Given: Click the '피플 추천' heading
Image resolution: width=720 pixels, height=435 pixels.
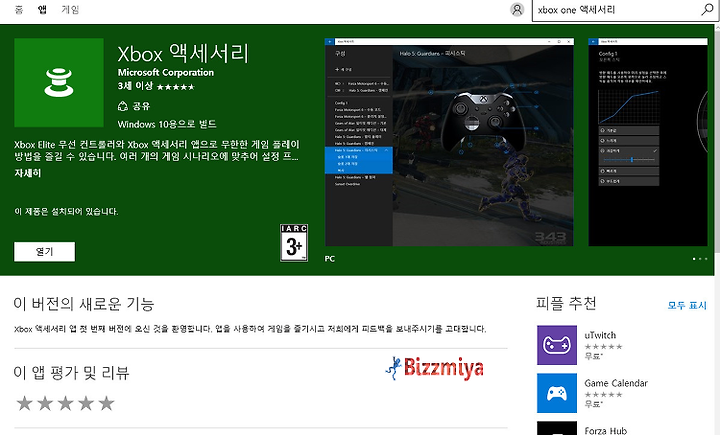Looking at the screenshot, I should coord(566,304).
